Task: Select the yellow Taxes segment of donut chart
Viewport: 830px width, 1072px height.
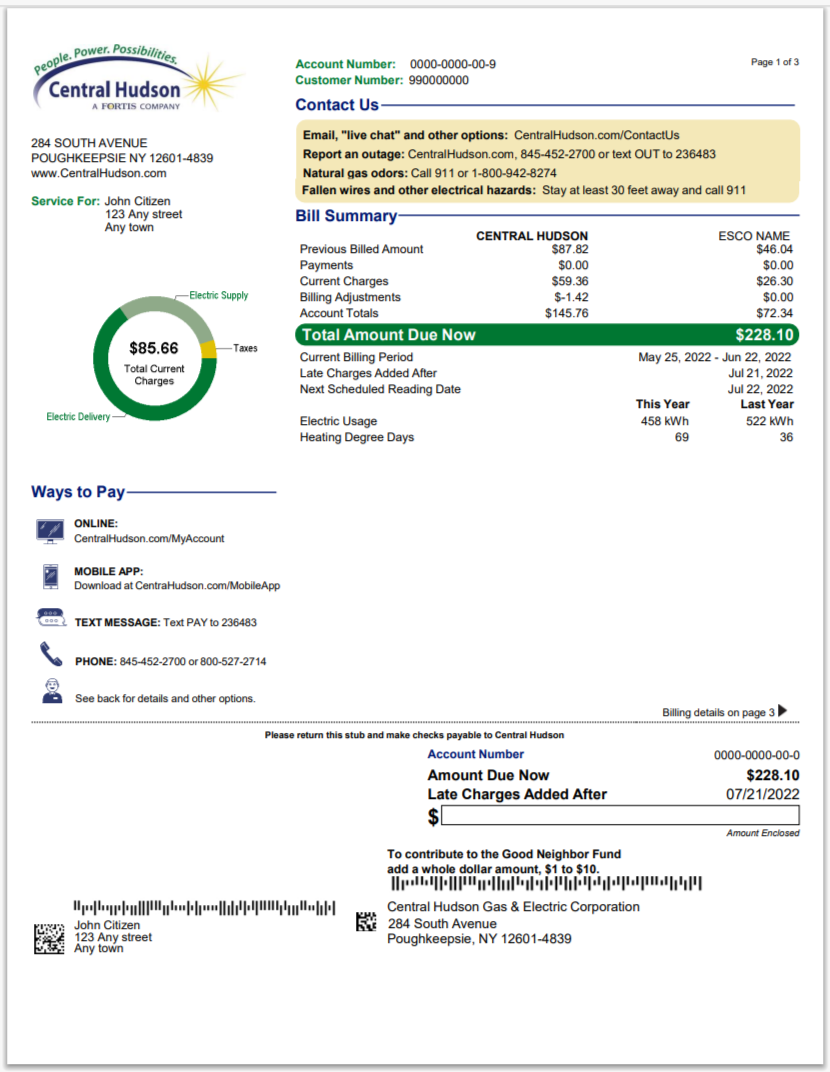Action: point(208,349)
